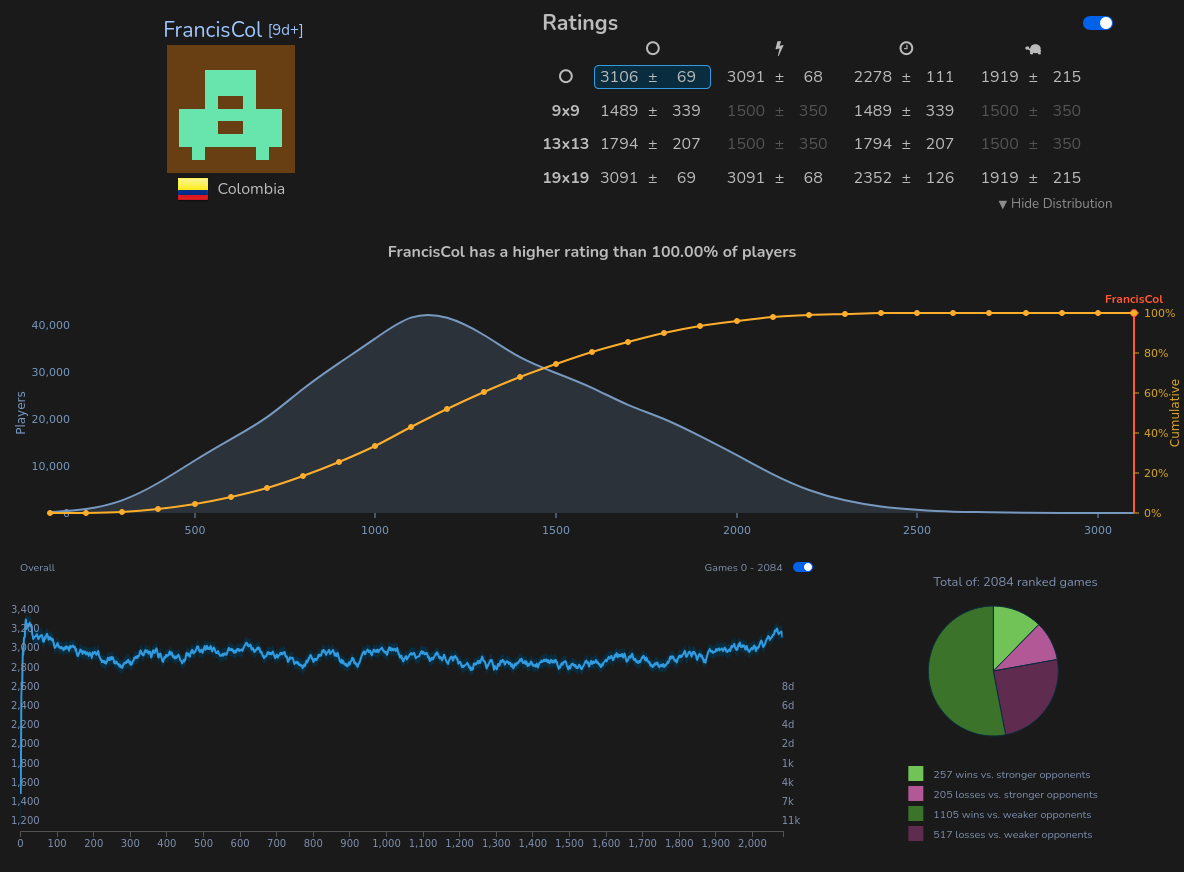
Task: Click the Colombia country label
Action: point(251,189)
